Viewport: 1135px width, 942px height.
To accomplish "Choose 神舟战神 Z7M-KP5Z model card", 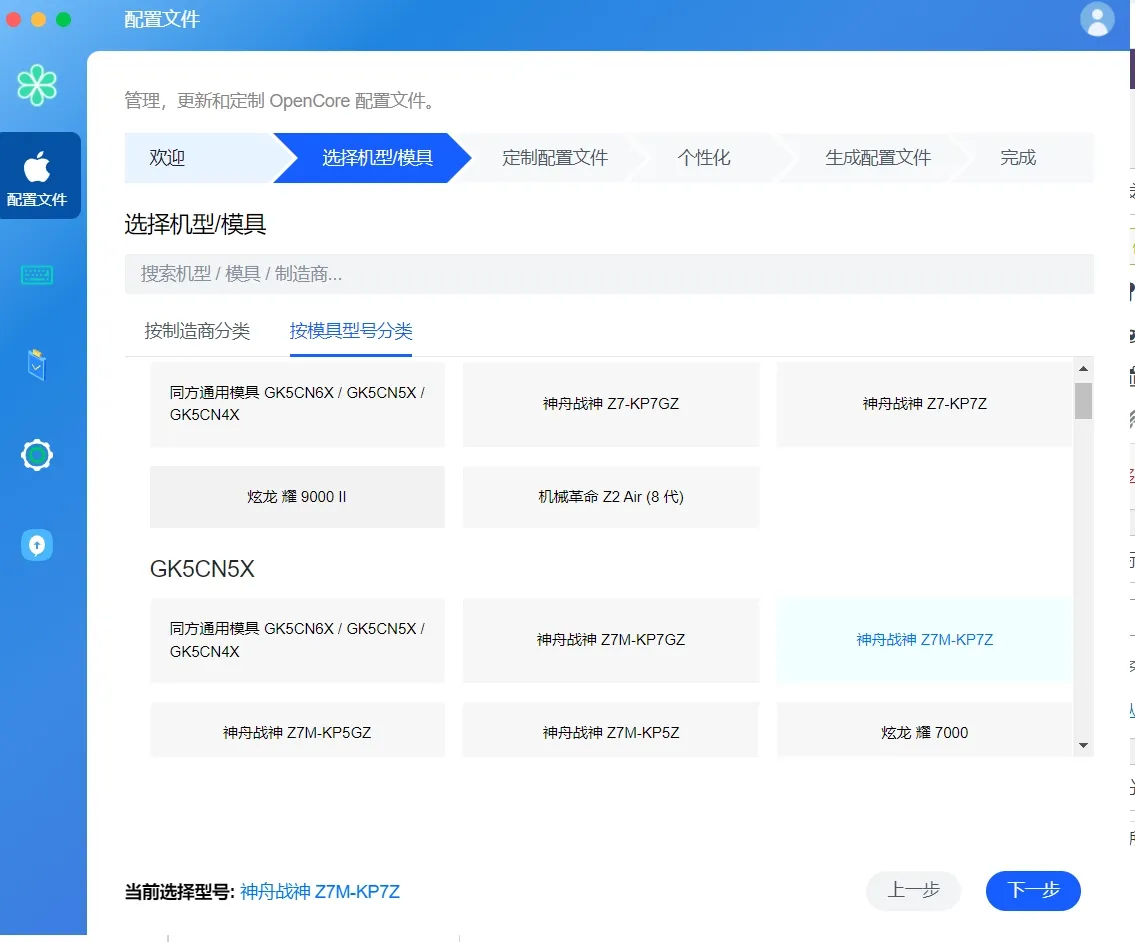I will point(611,731).
